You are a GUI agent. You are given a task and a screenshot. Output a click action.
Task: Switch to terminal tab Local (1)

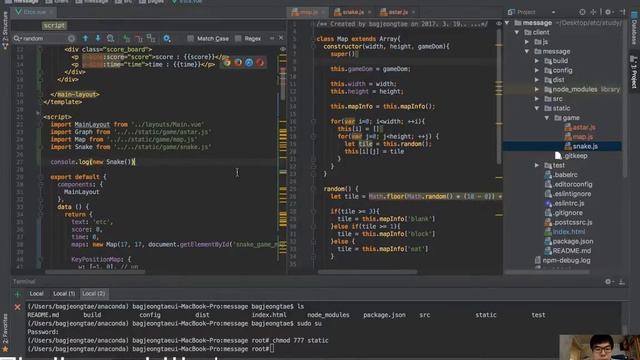click(64, 293)
